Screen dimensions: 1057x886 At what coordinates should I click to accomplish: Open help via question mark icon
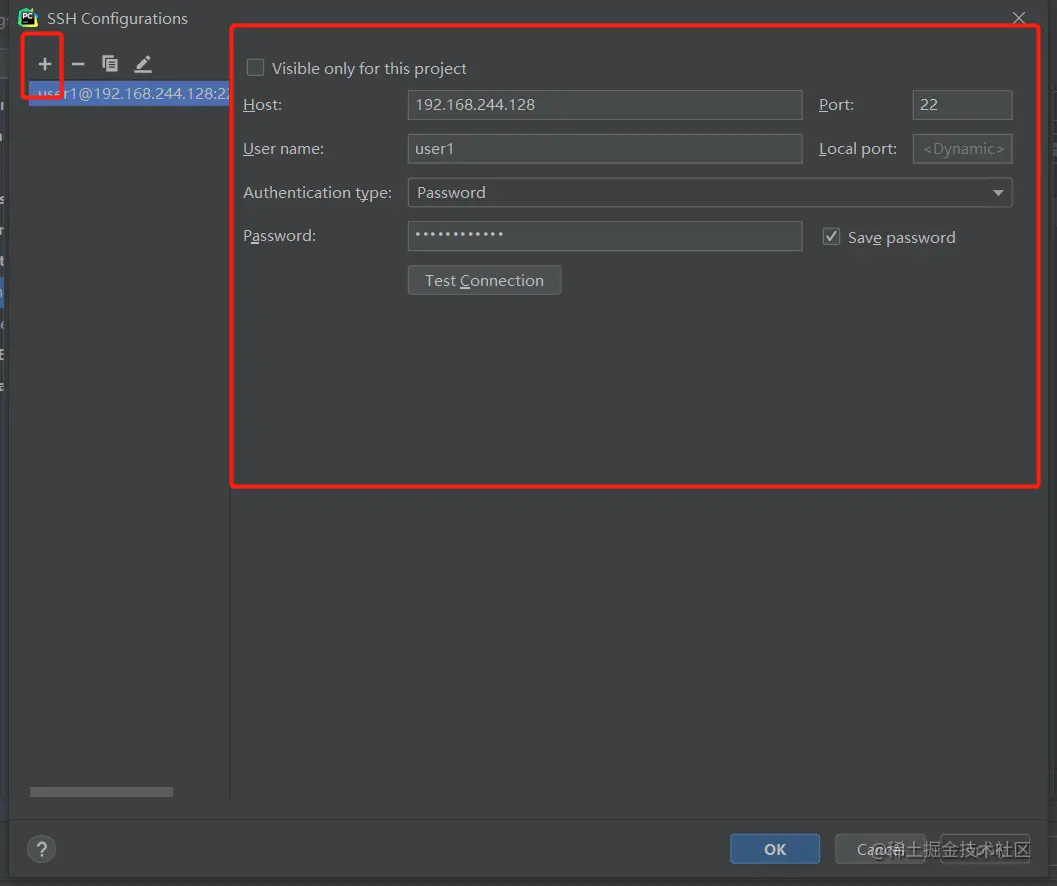(x=42, y=849)
